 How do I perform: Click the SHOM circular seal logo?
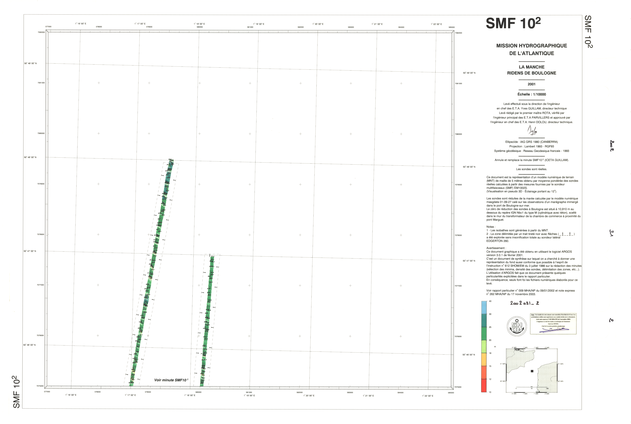point(516,324)
